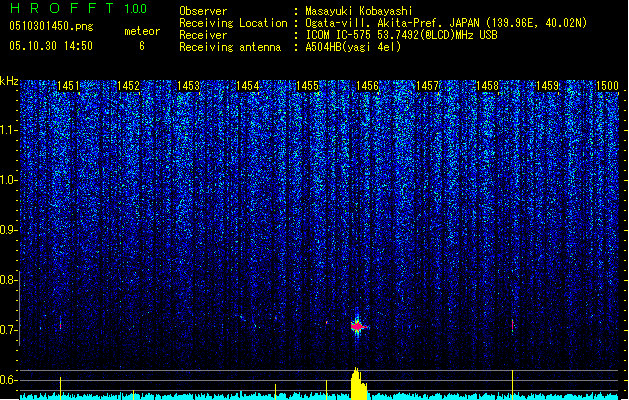
Task: Click the Receiving antenna label
Action: (230, 47)
